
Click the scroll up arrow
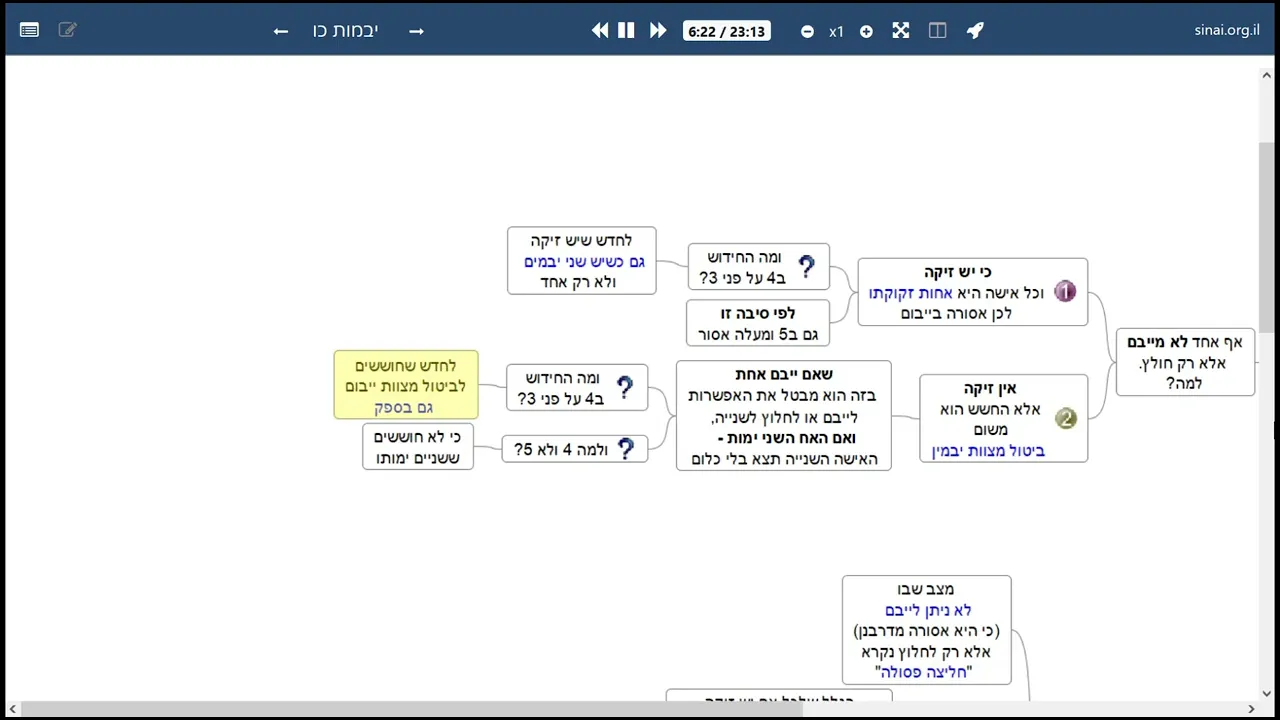tap(1267, 73)
